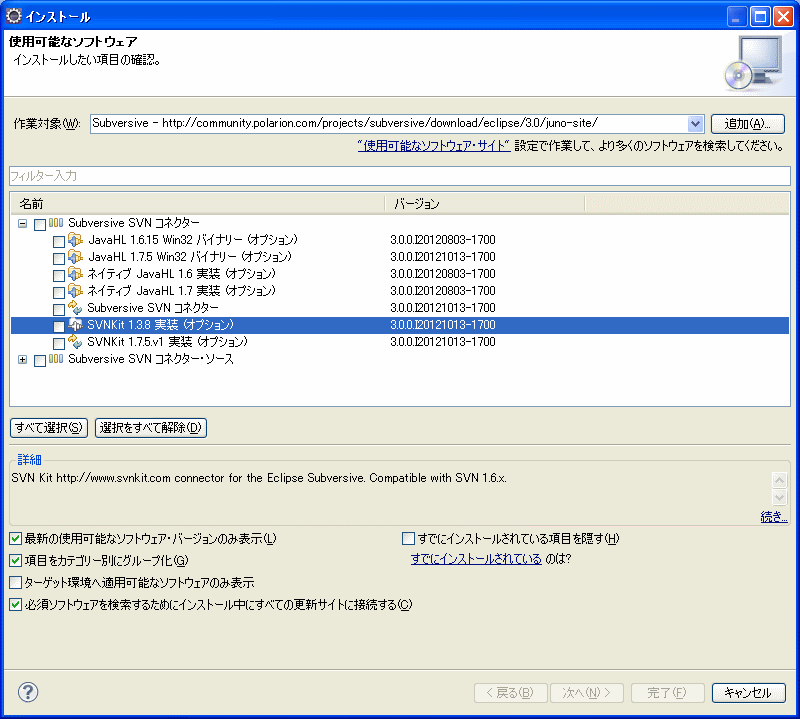
Task: Check the JavaHL 1.6.15 Win32 バイナリー checkbox
Action: (x=59, y=241)
